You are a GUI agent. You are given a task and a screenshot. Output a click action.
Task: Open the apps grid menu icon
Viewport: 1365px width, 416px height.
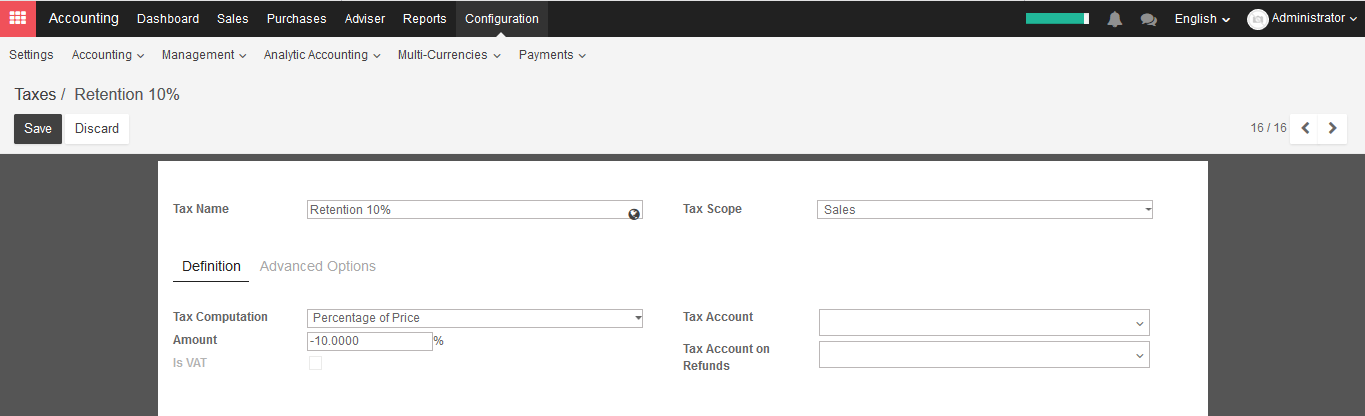(18, 18)
